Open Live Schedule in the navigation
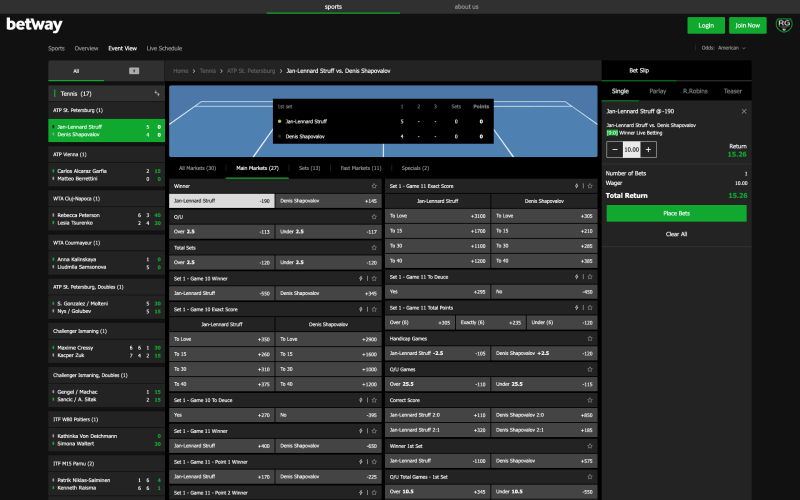 (164, 48)
